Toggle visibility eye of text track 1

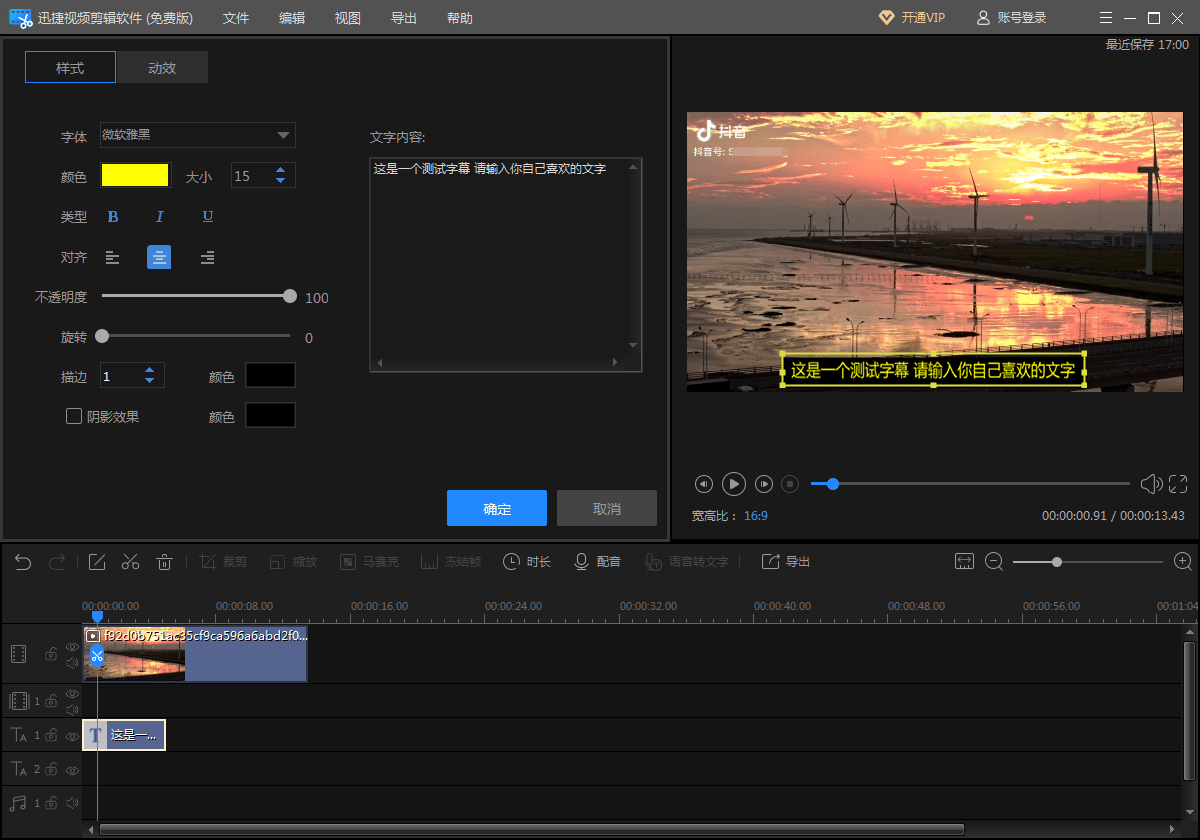click(72, 736)
